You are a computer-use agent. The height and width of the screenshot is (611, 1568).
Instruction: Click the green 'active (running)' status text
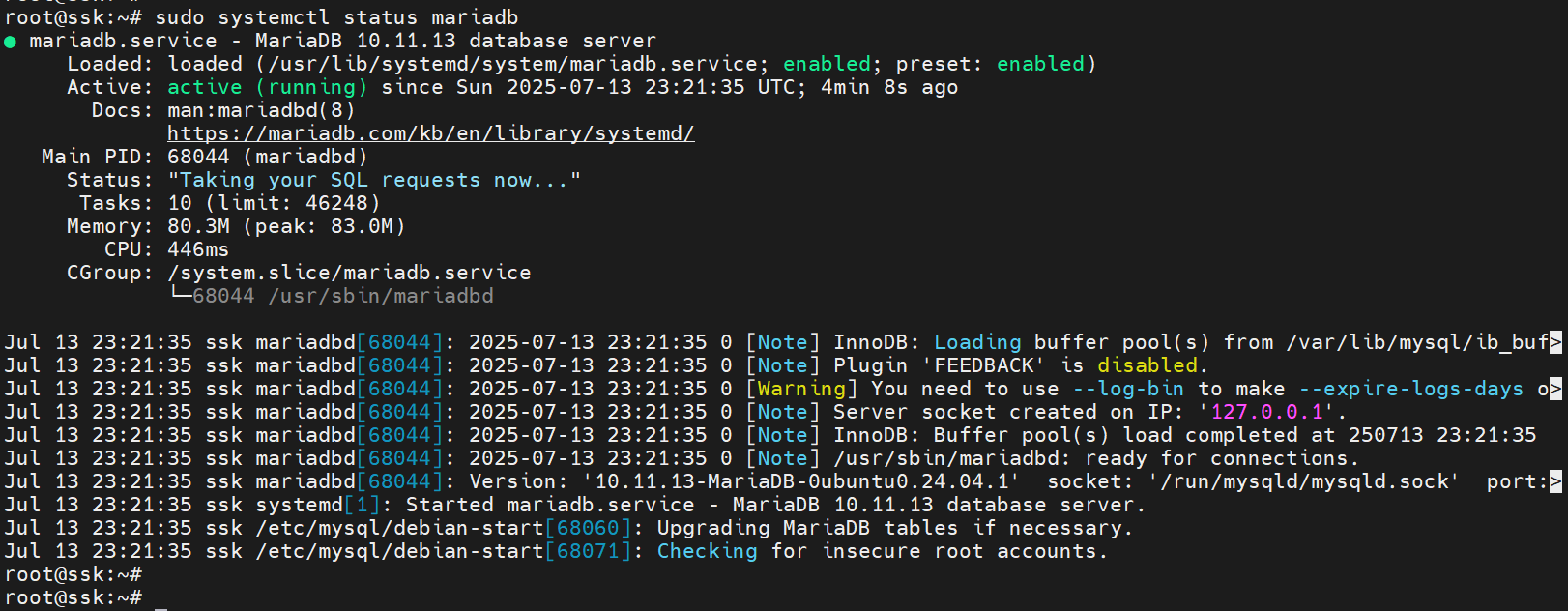pos(267,87)
